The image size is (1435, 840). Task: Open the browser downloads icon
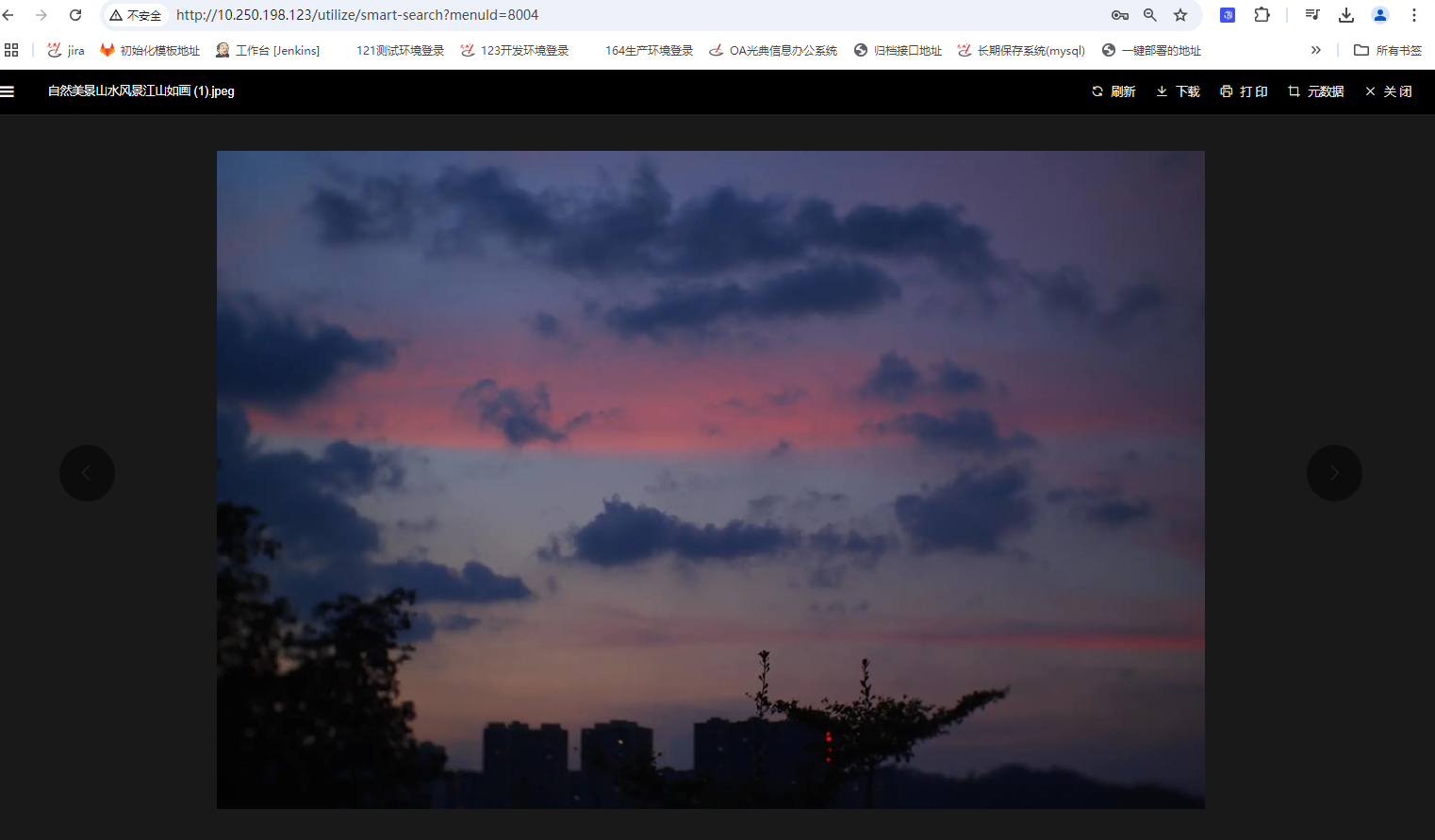coord(1346,15)
